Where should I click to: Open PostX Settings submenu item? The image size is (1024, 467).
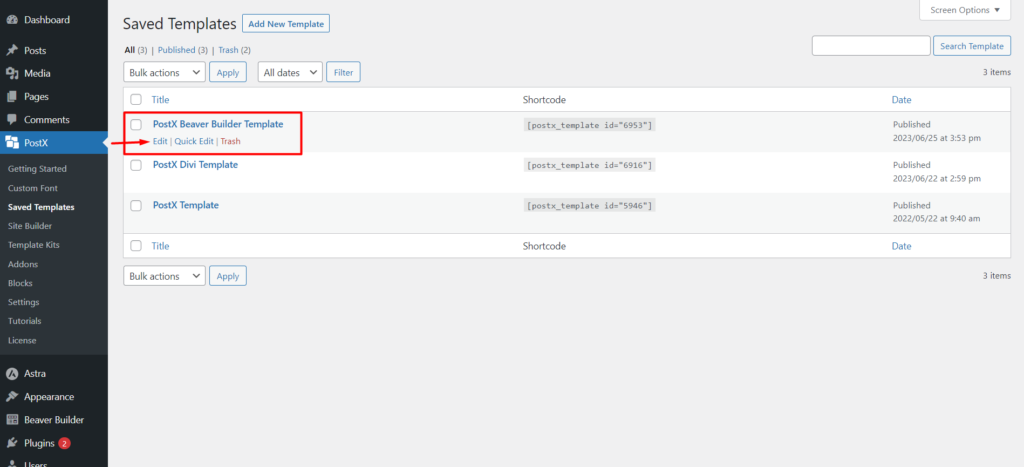pos(24,302)
